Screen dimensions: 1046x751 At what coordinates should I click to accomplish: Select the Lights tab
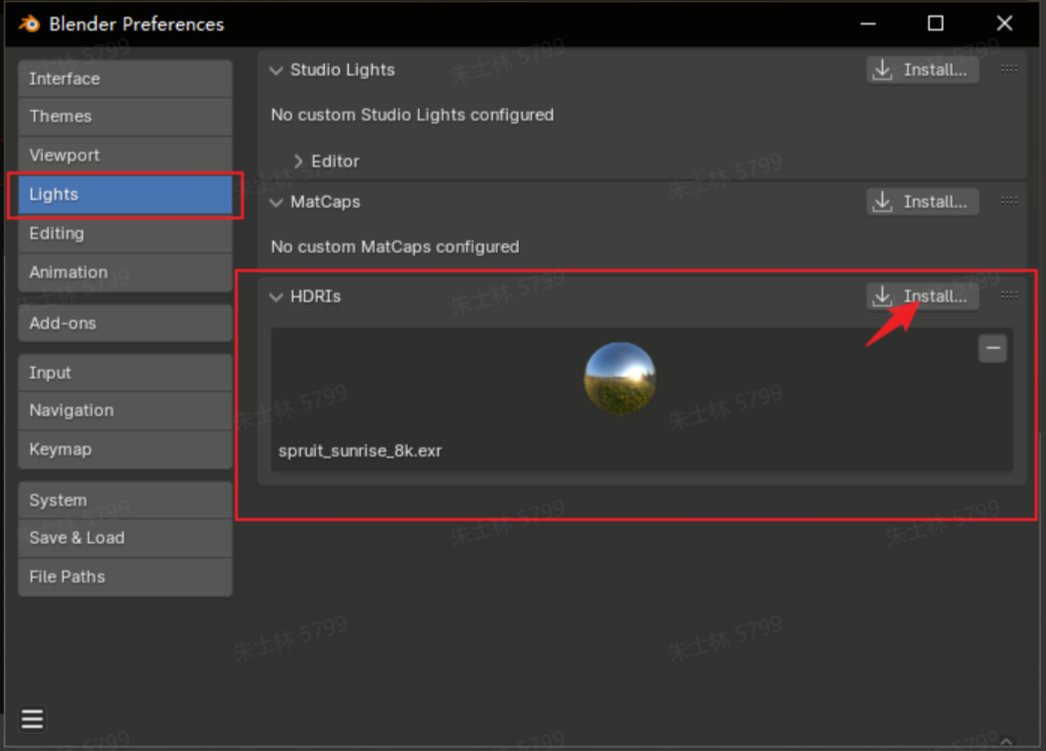125,195
